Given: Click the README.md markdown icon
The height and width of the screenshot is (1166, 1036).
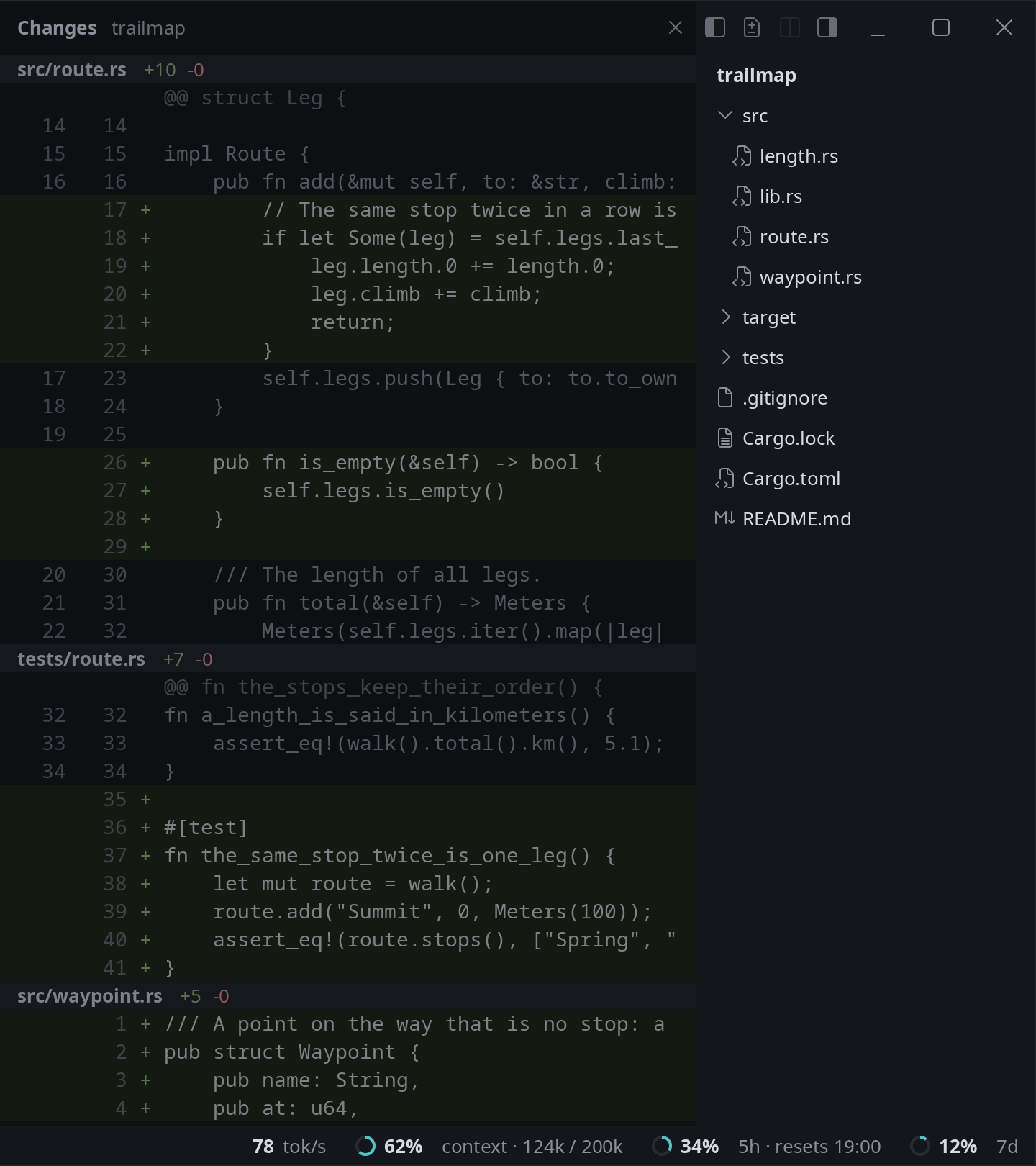Looking at the screenshot, I should pyautogui.click(x=724, y=518).
